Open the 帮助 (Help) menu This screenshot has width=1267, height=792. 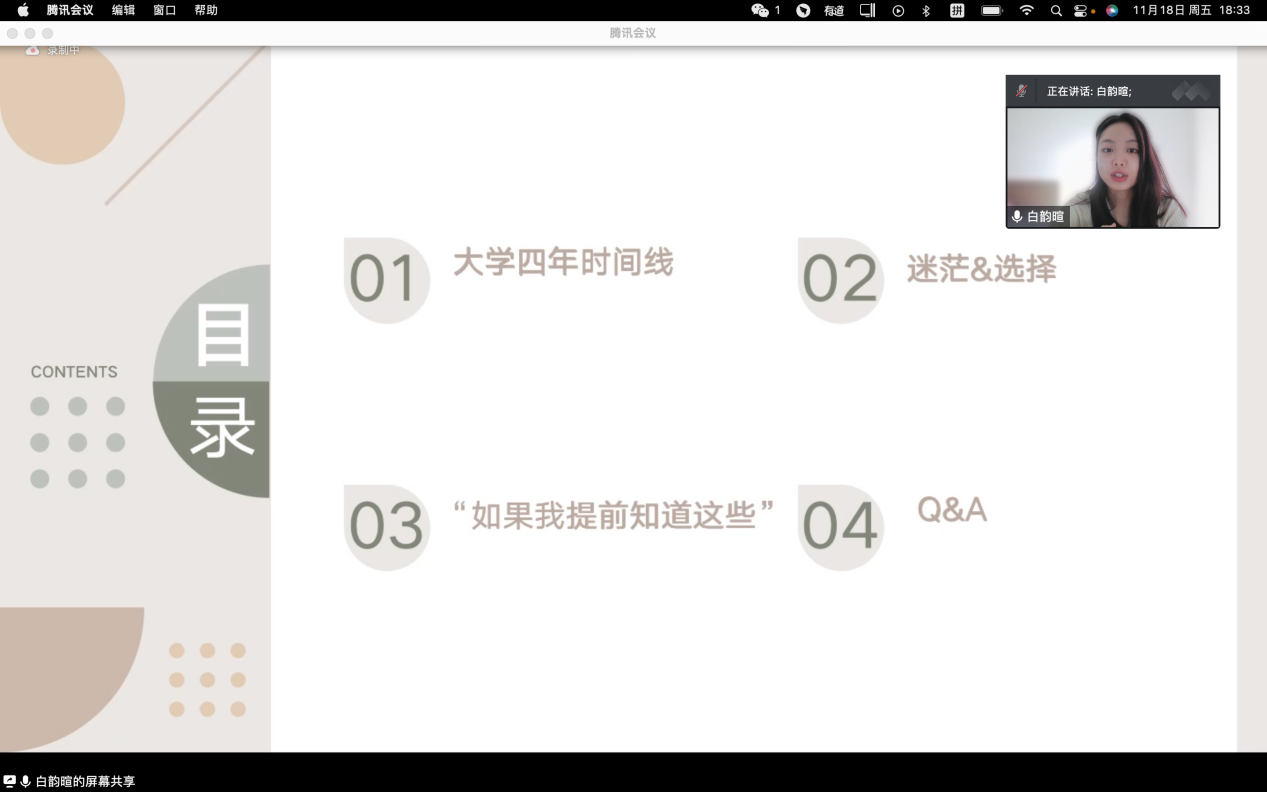pos(206,10)
